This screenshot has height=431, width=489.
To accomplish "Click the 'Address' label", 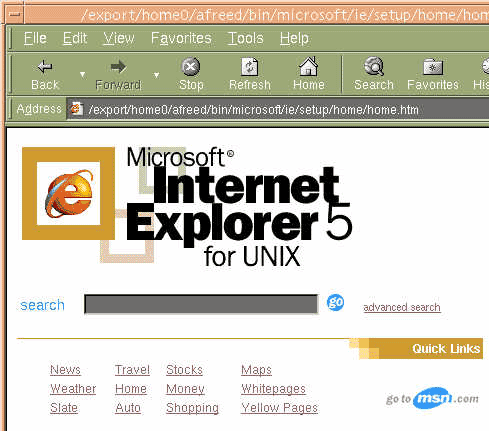I will [x=39, y=109].
